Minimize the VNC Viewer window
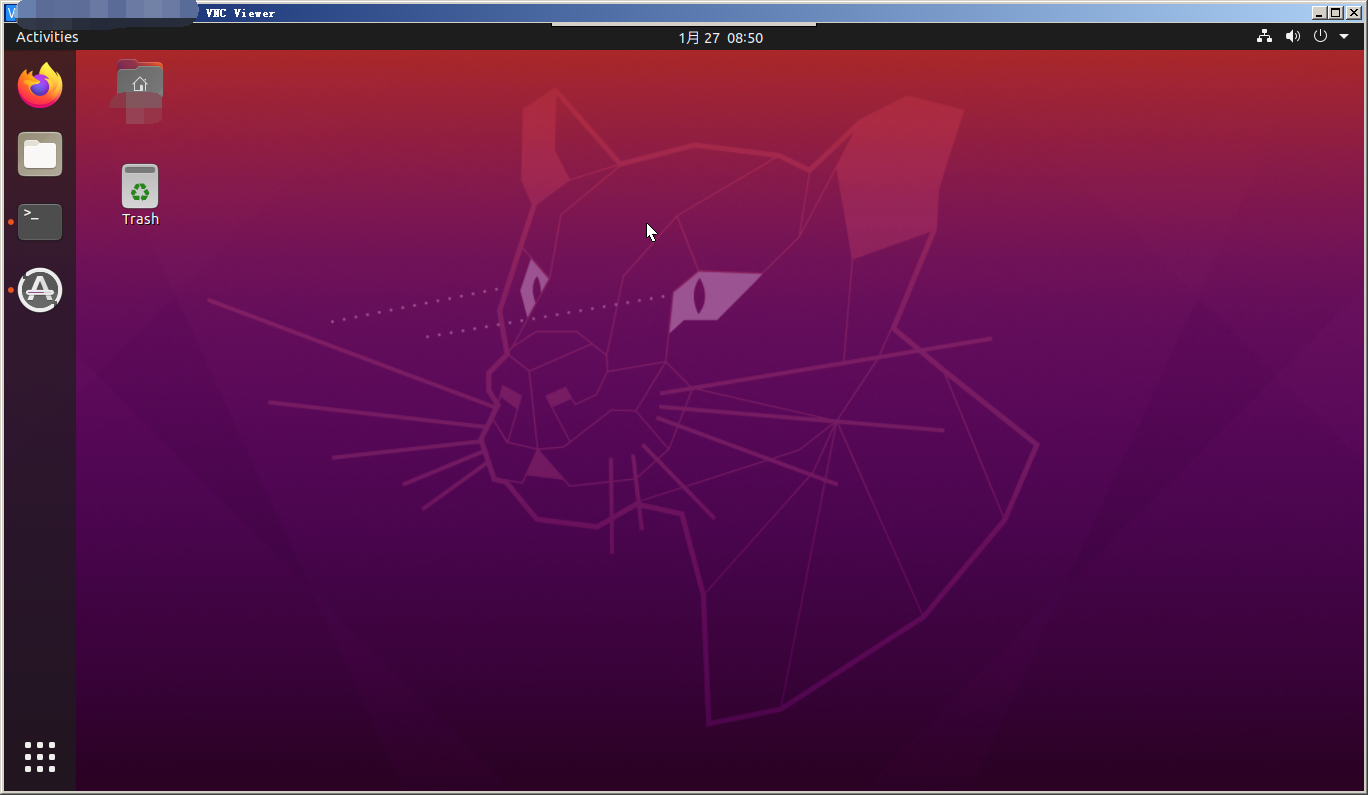Screen dimensions: 1368x795 1319,13
